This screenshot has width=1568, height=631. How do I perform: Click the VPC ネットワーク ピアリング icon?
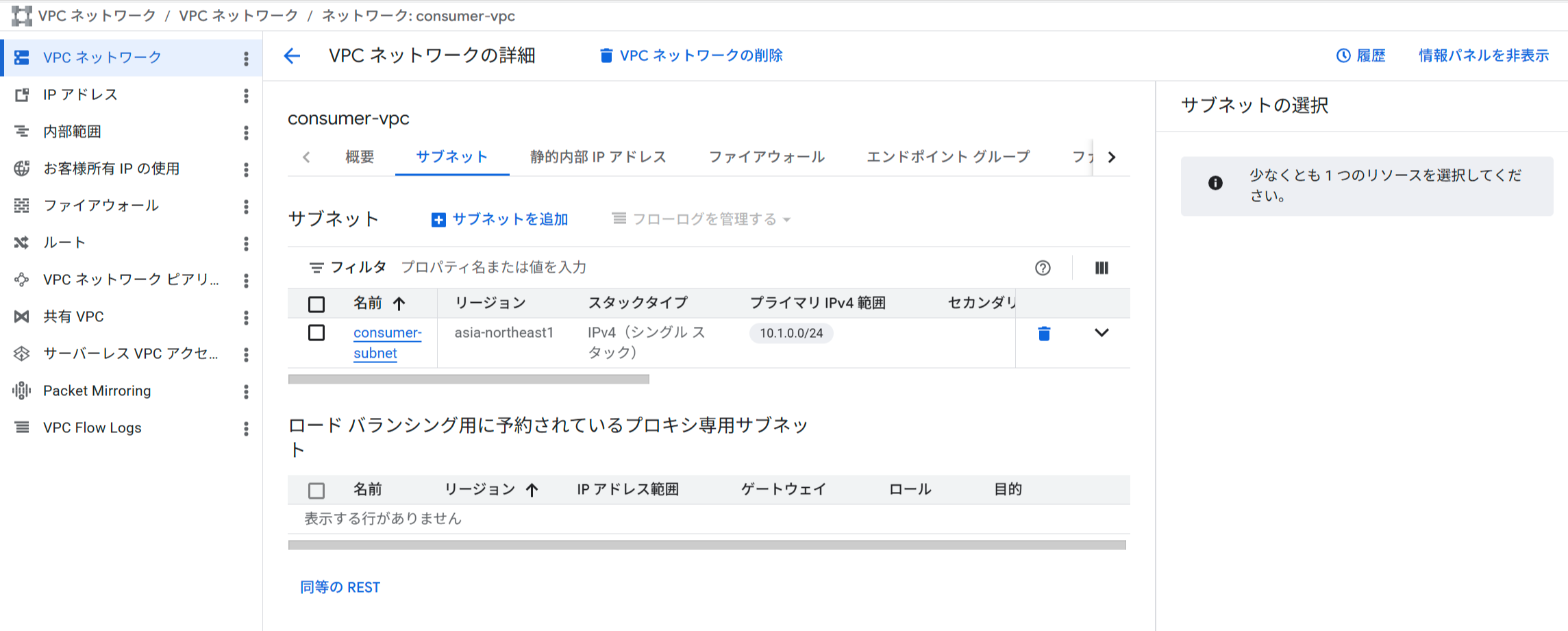coord(21,280)
